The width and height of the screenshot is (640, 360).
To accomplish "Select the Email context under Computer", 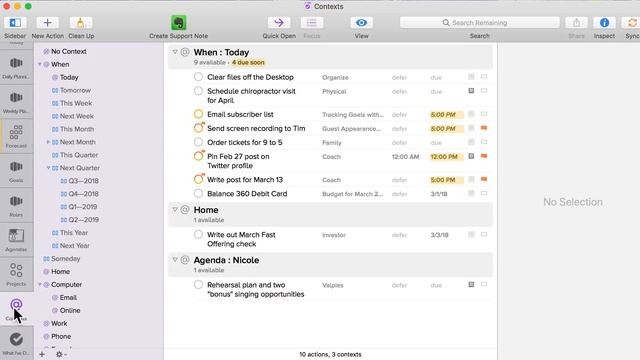I will click(x=68, y=298).
